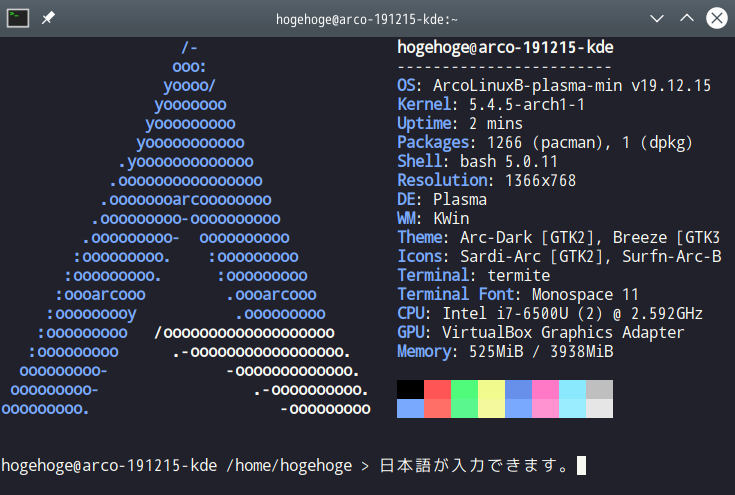Click the Memory line 525MiB / 3938MiB
The image size is (735, 495).
click(x=505, y=351)
